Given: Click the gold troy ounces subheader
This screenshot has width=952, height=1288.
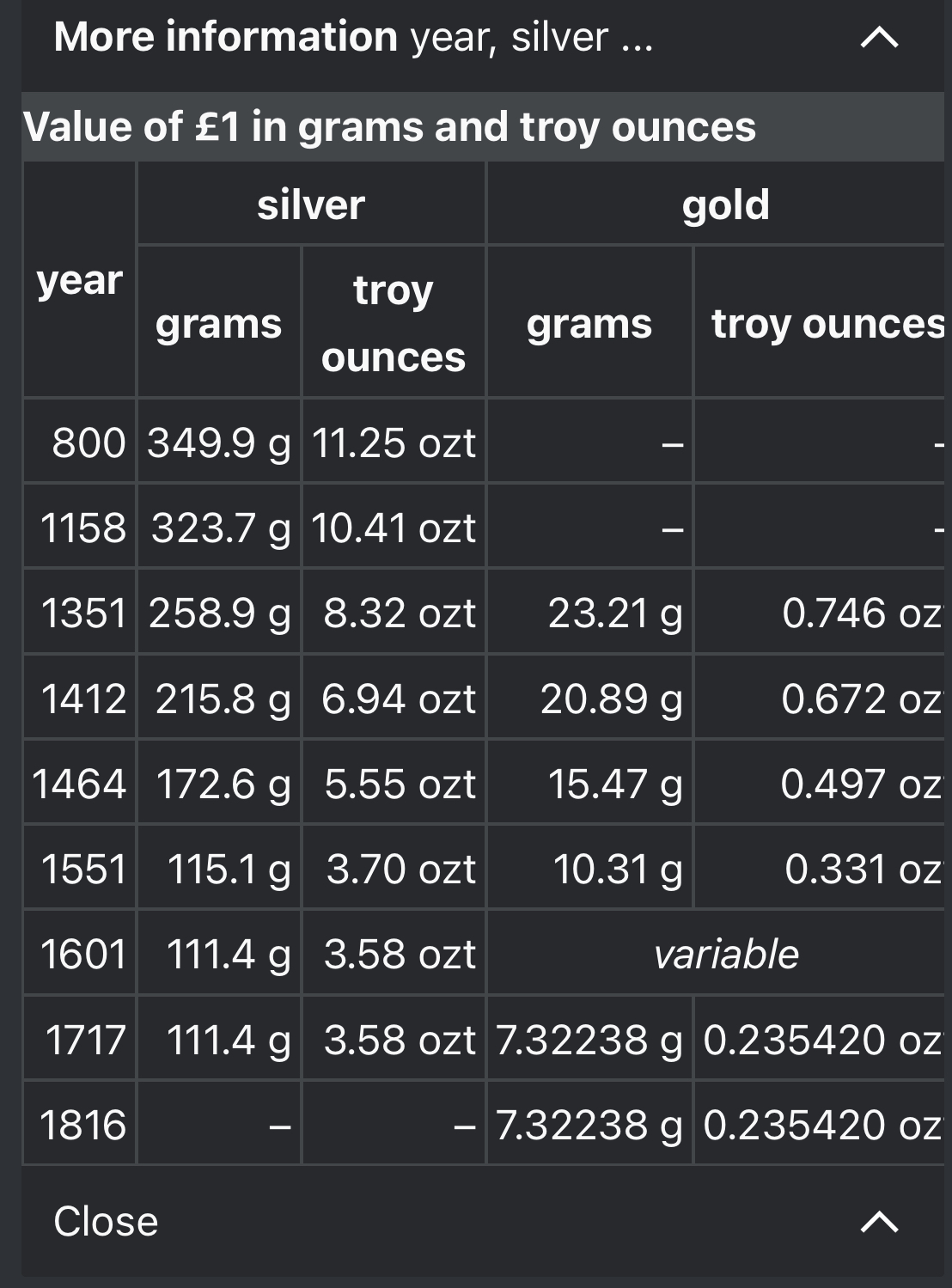Looking at the screenshot, I should tap(825, 323).
